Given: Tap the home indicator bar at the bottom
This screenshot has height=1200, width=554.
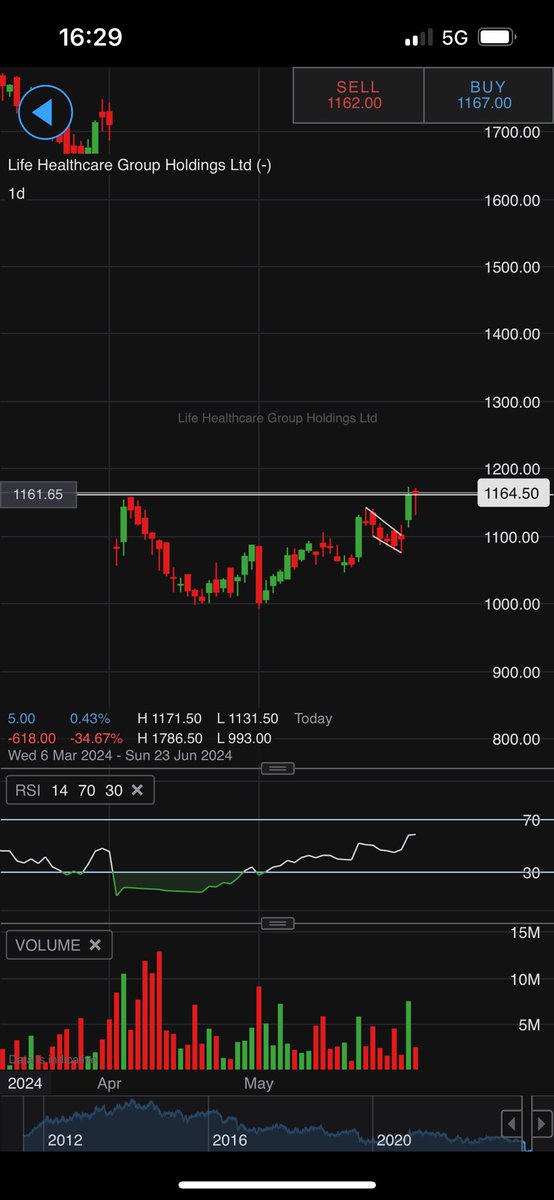Looking at the screenshot, I should click(x=277, y=1186).
